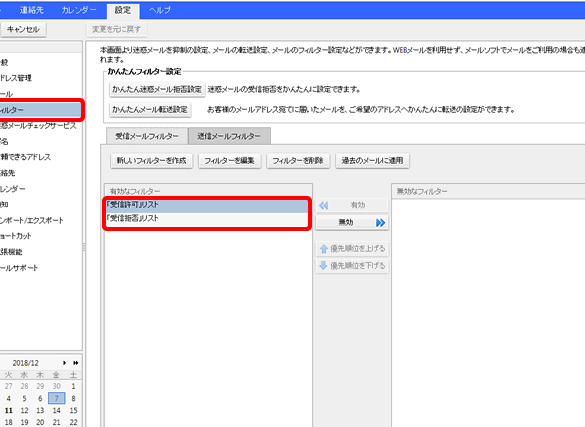
Task: Create a new filter with 新しいフィルターを作成
Action: pyautogui.click(x=151, y=161)
